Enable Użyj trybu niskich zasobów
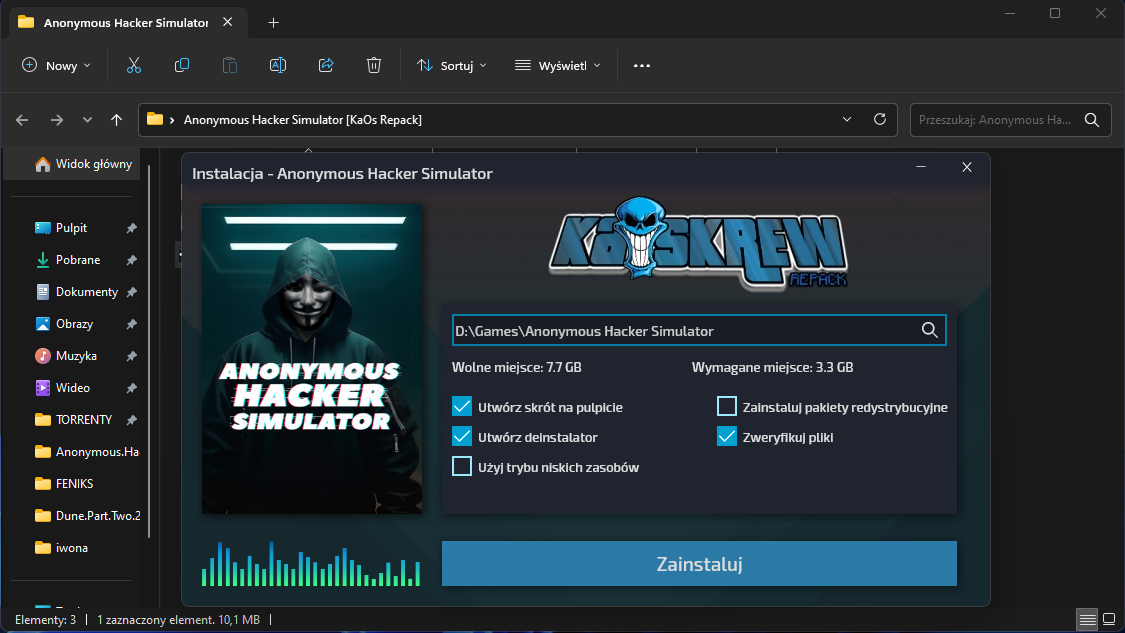Viewport: 1125px width, 633px height. [462, 466]
